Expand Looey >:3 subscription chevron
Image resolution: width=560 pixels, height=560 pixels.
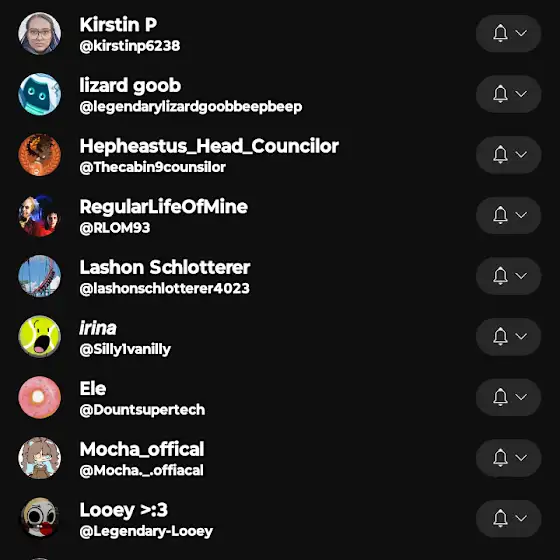[x=521, y=518]
